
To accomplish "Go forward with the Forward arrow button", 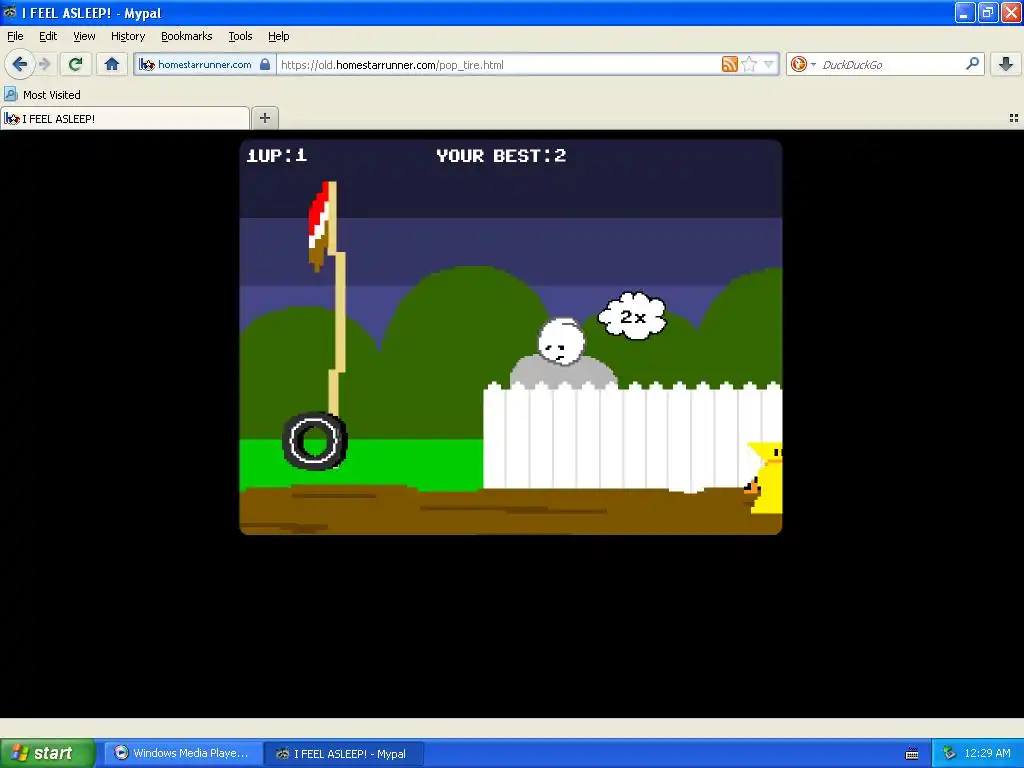I will click(x=45, y=64).
